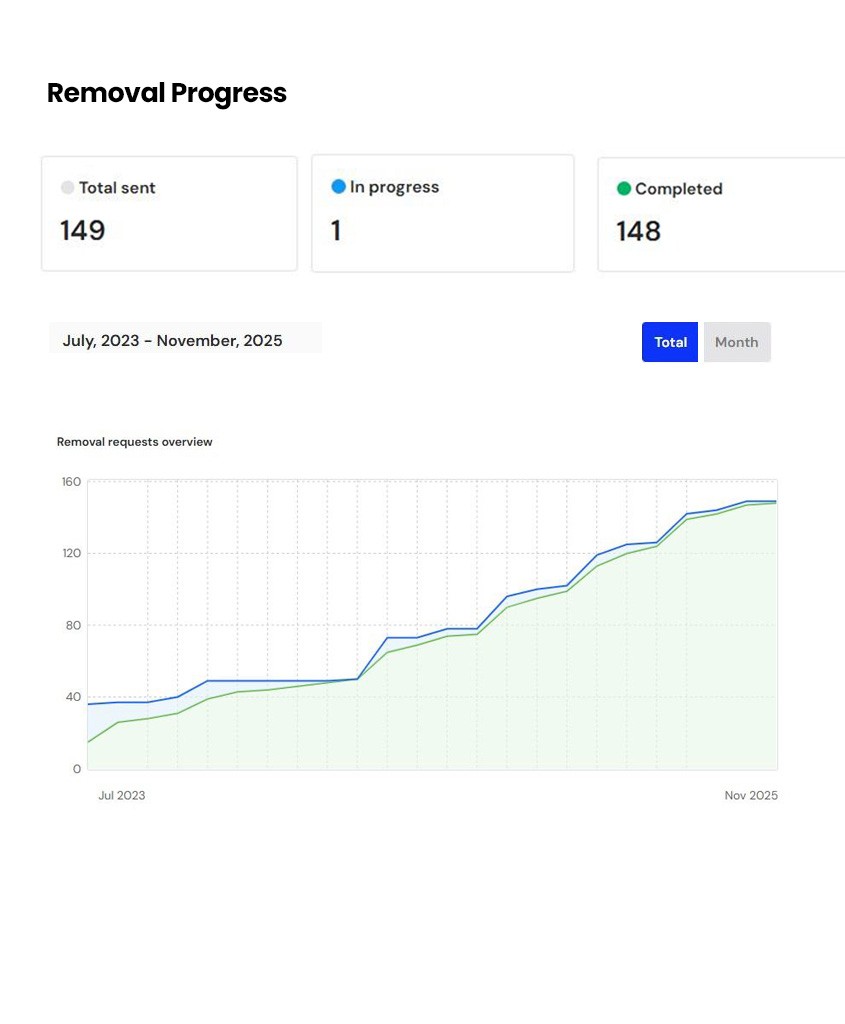Click the 148 completed count
This screenshot has width=845, height=1024.
638,231
